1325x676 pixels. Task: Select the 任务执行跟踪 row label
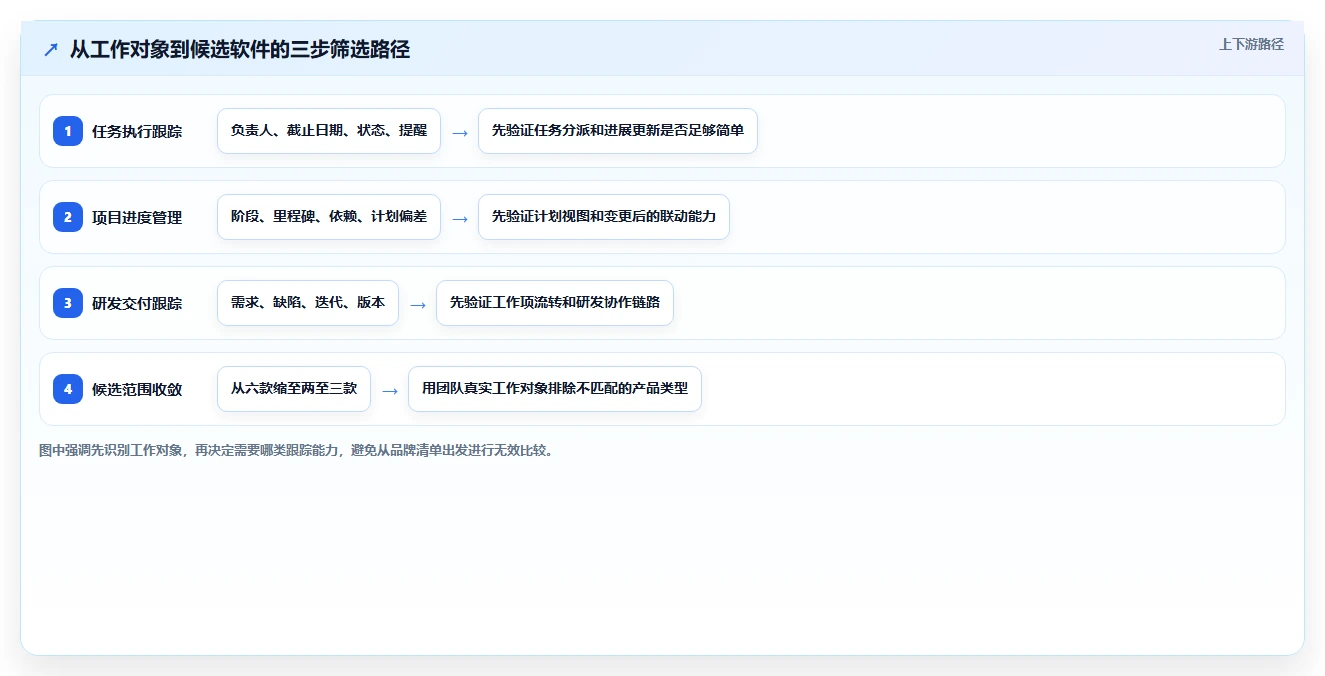click(x=137, y=131)
